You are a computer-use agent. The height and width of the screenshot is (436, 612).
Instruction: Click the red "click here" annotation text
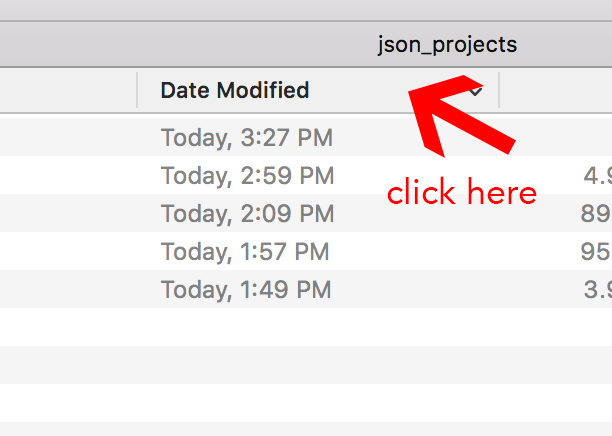point(462,192)
